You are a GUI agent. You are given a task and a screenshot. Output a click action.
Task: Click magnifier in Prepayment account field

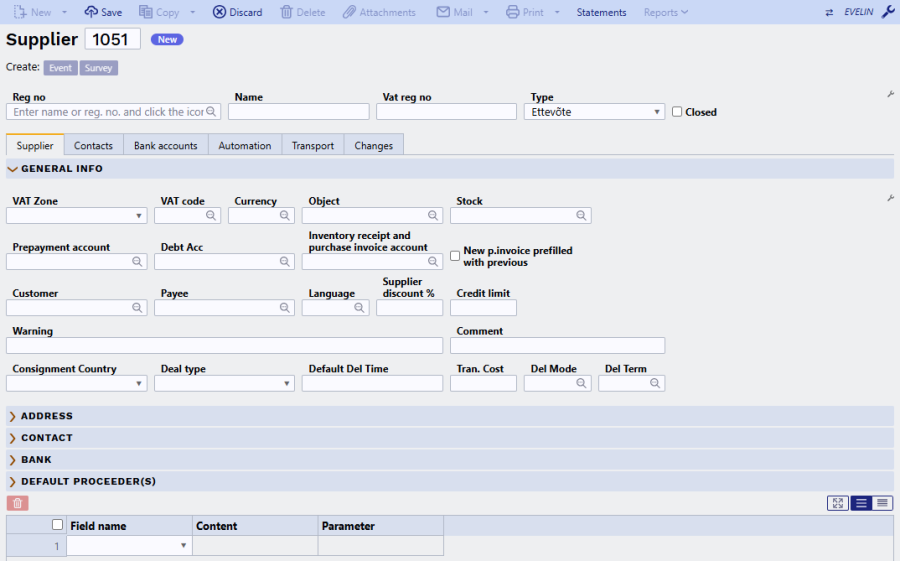click(x=137, y=261)
